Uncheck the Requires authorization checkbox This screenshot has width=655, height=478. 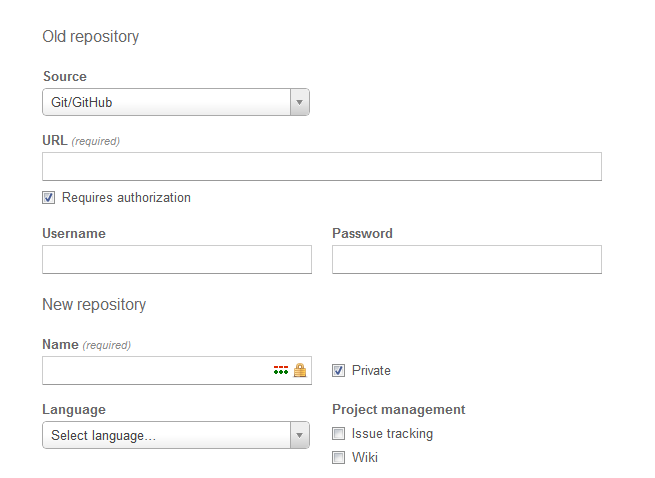48,198
